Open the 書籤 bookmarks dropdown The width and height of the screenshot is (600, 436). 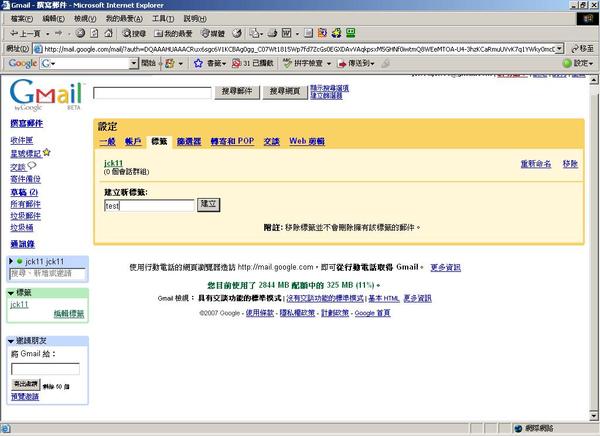223,64
